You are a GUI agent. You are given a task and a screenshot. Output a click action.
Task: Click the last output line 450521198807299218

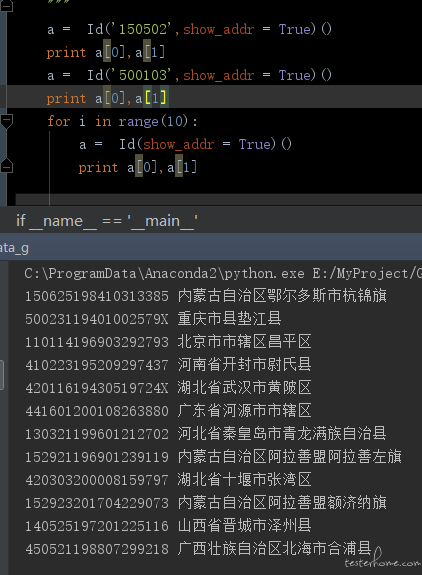(198, 548)
